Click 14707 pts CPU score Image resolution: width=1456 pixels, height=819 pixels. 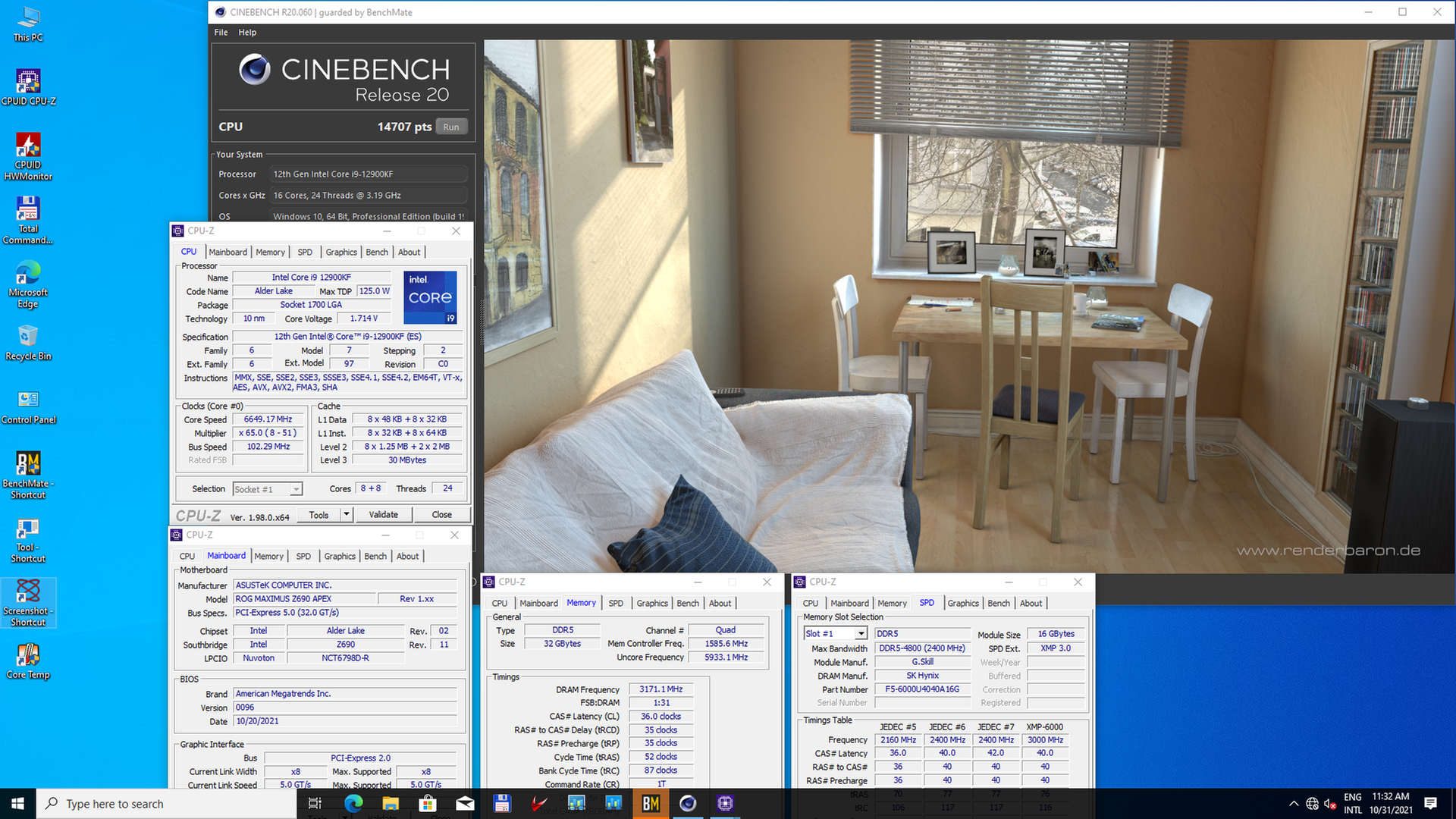[404, 127]
